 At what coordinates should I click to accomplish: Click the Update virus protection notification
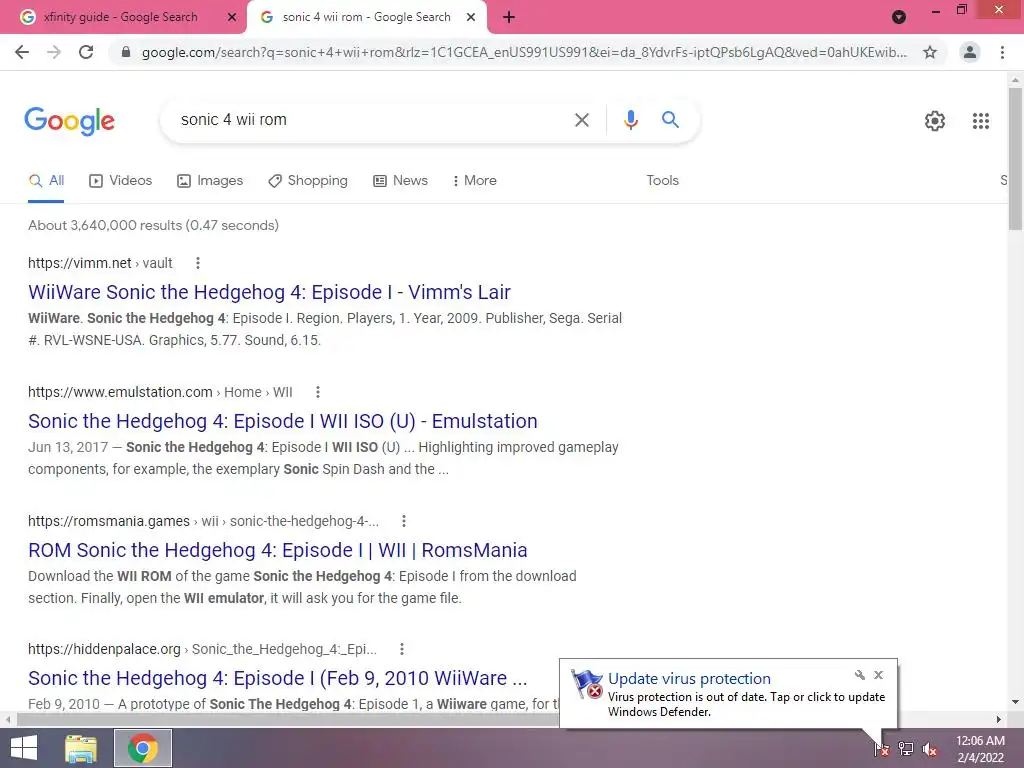pyautogui.click(x=728, y=694)
